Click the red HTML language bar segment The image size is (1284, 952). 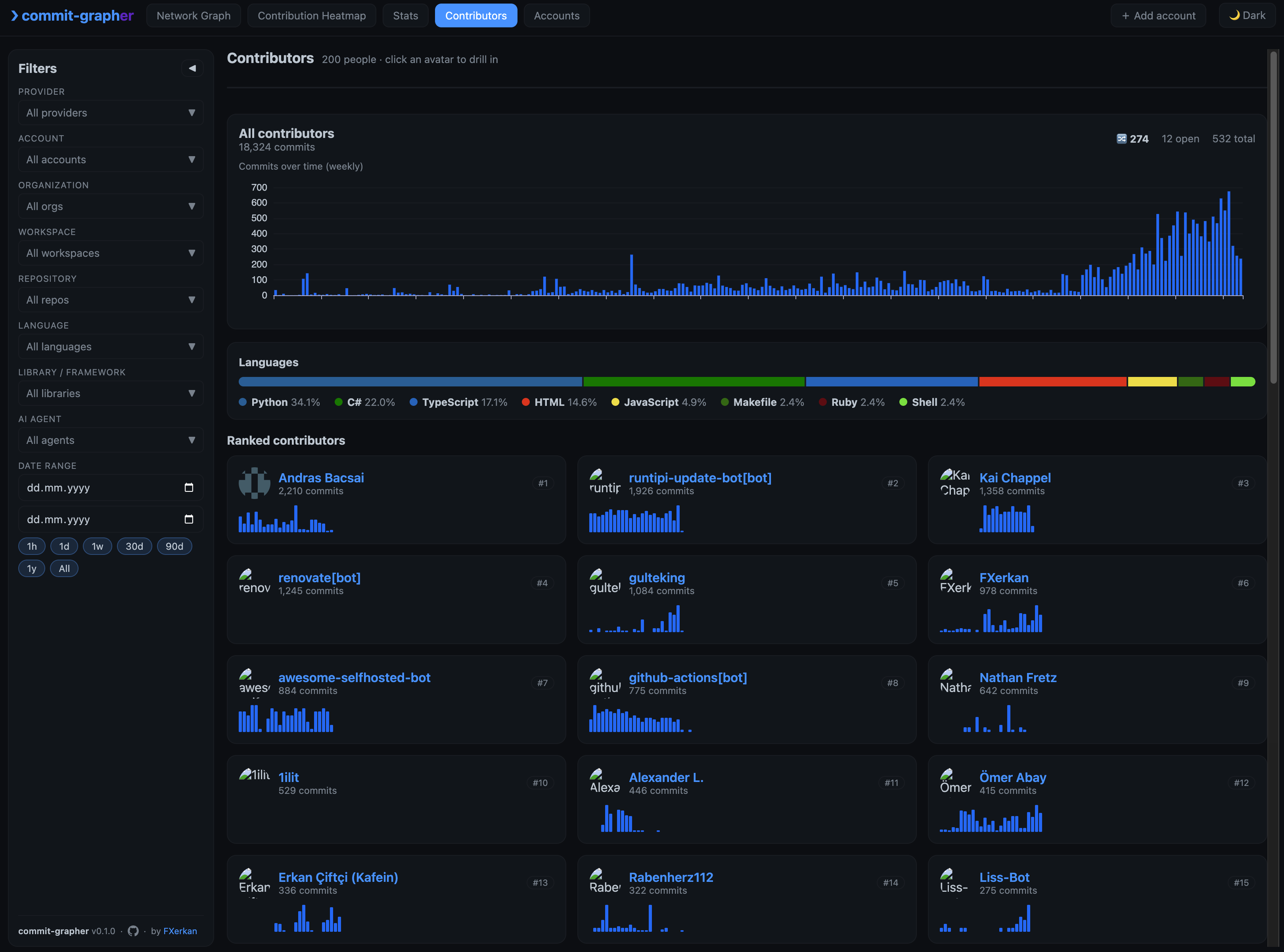pyautogui.click(x=1053, y=382)
